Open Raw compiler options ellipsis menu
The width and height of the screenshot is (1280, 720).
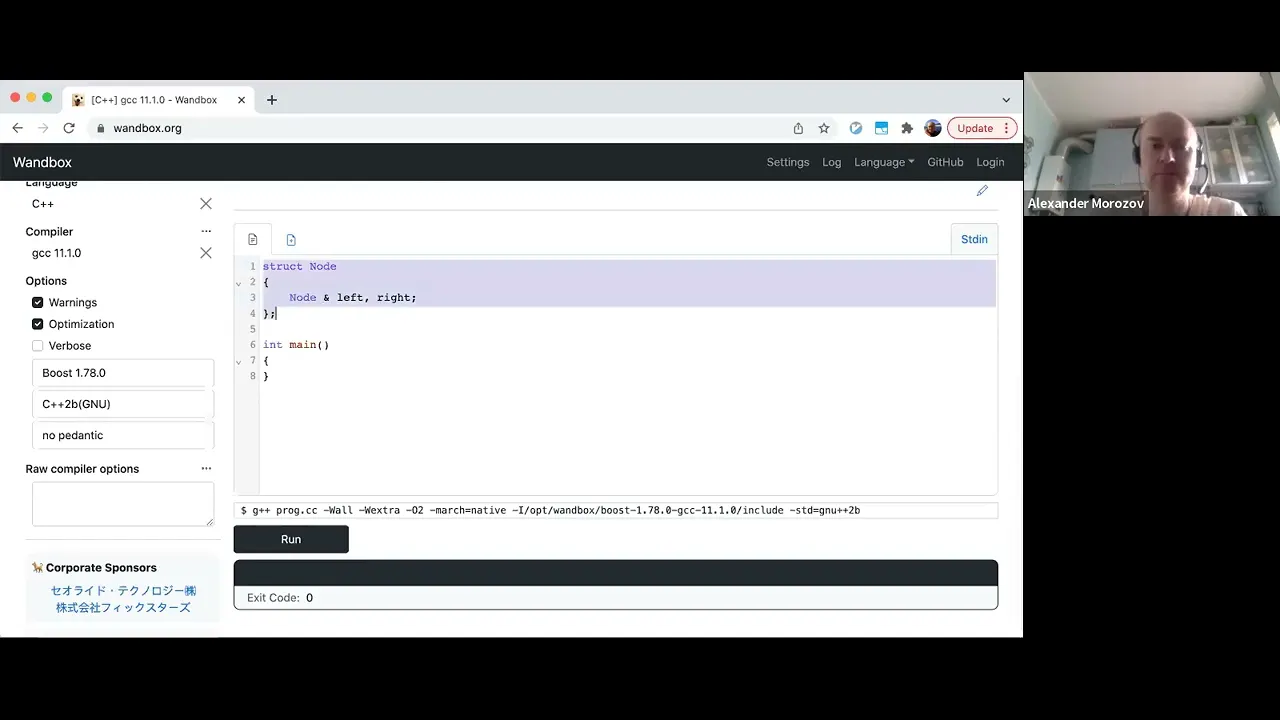(206, 468)
